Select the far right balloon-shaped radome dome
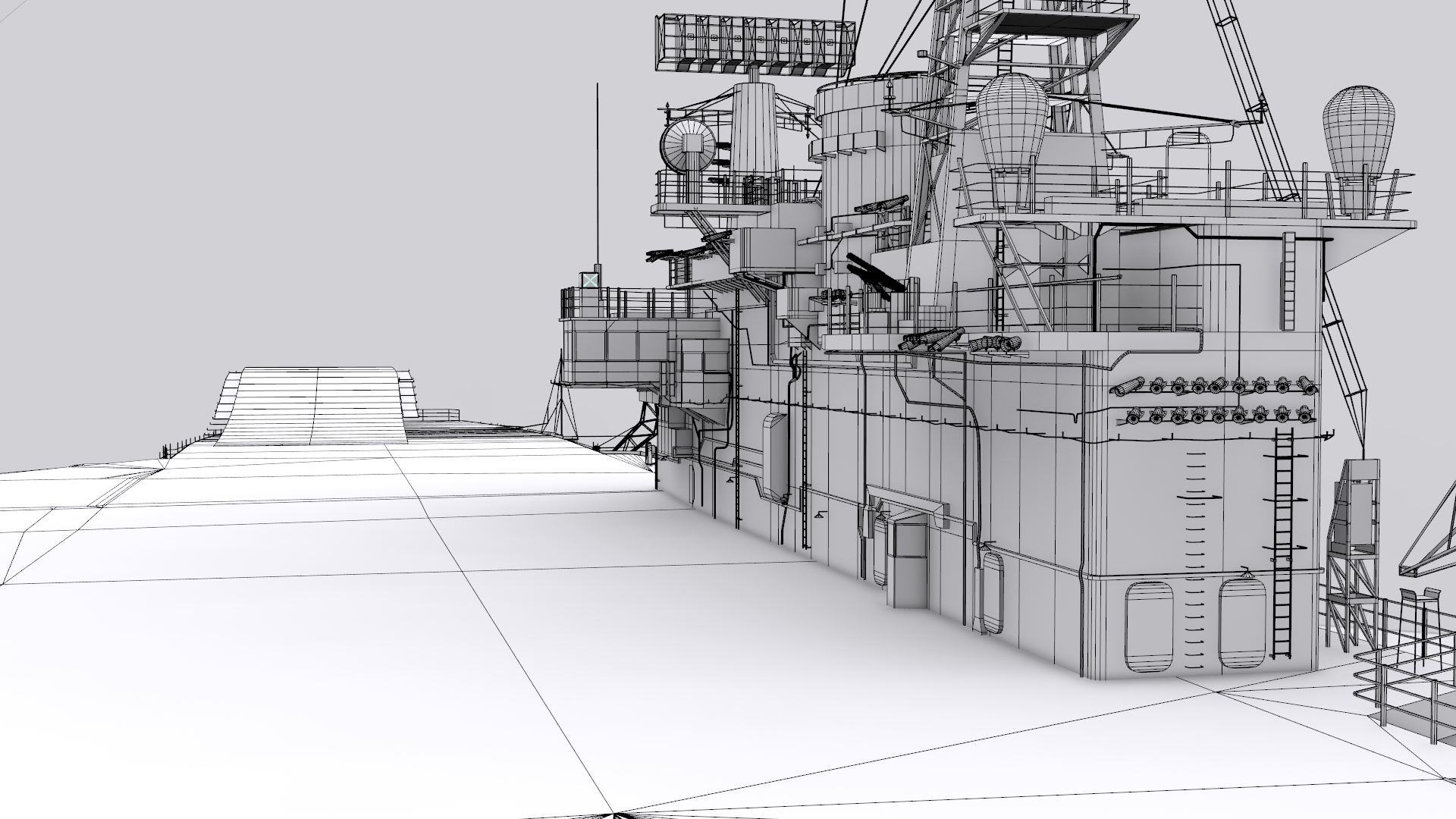The image size is (1456, 819). tap(1358, 129)
